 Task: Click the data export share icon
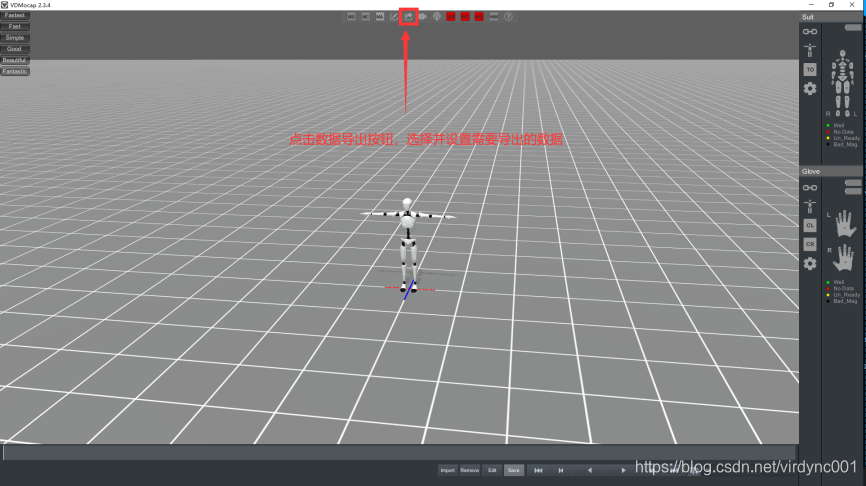pyautogui.click(x=409, y=17)
